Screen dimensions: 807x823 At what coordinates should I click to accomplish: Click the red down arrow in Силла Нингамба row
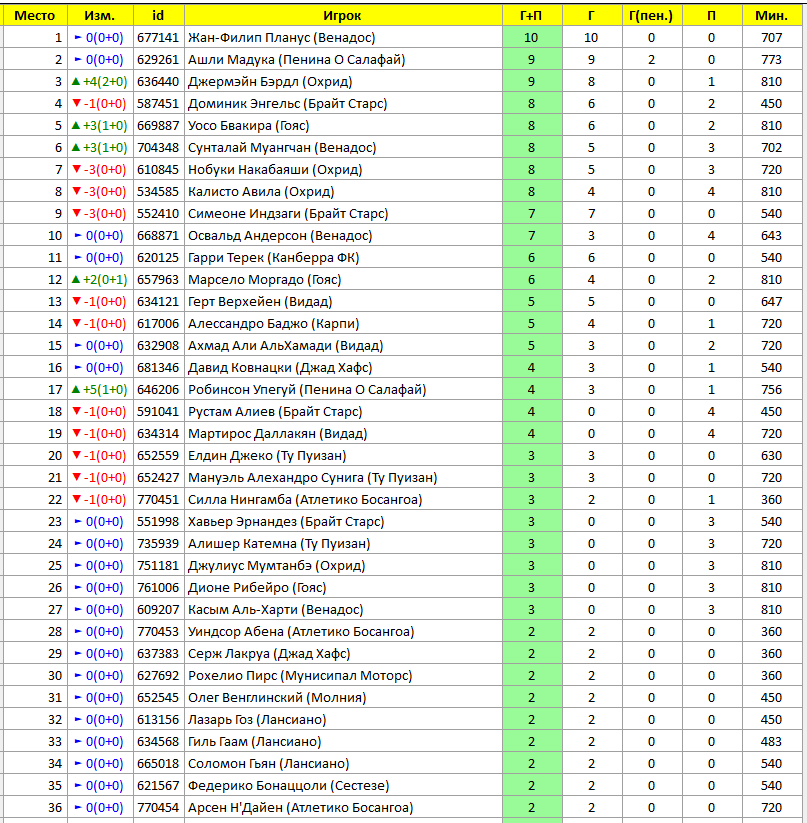pos(77,499)
